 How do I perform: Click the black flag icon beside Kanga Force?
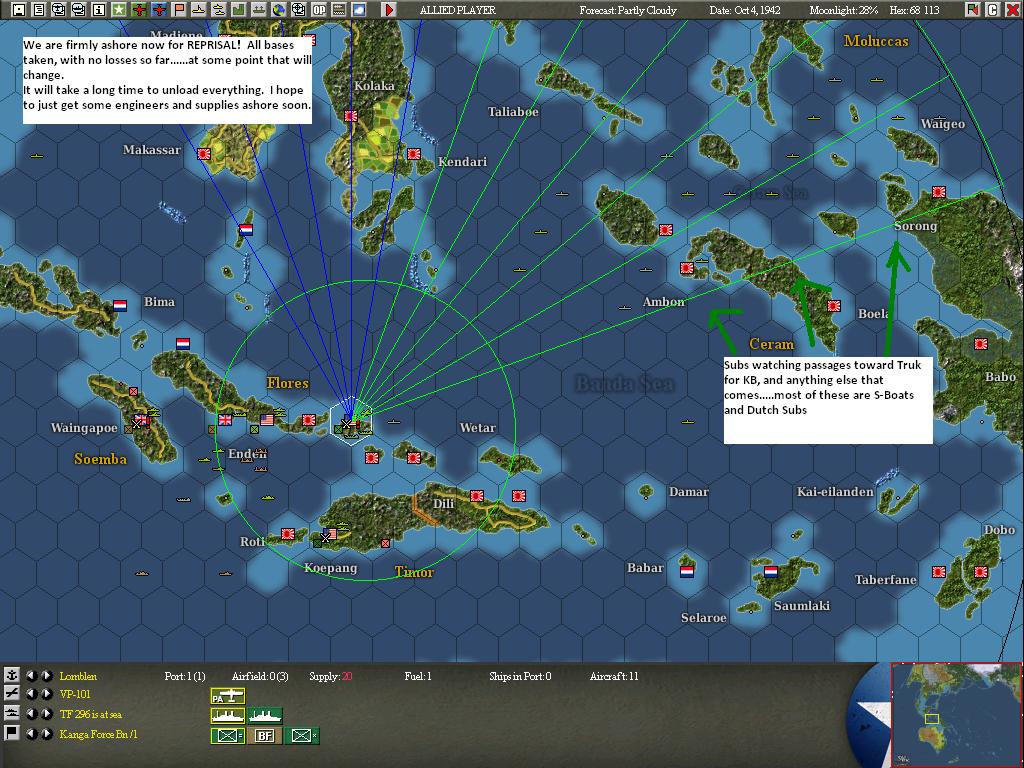tap(11, 733)
